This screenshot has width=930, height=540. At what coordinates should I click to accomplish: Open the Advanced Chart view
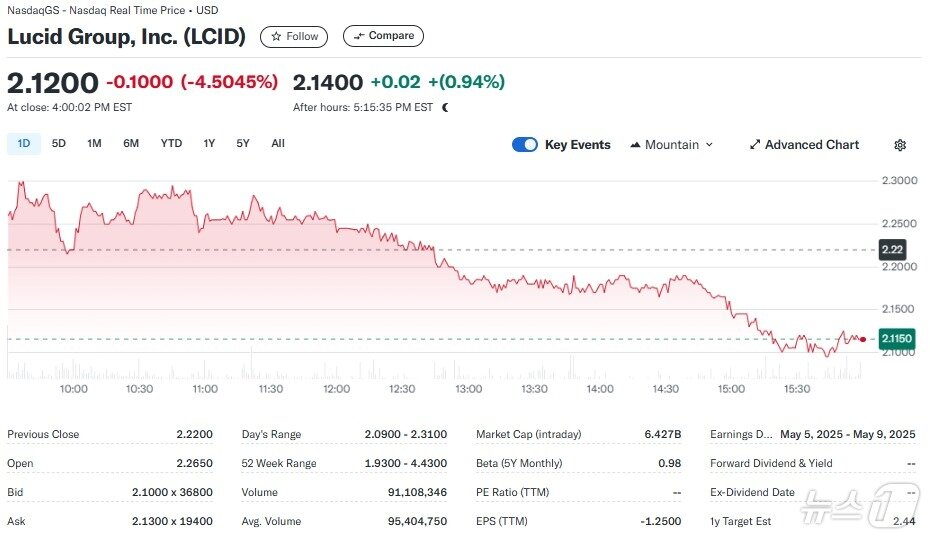tap(804, 145)
